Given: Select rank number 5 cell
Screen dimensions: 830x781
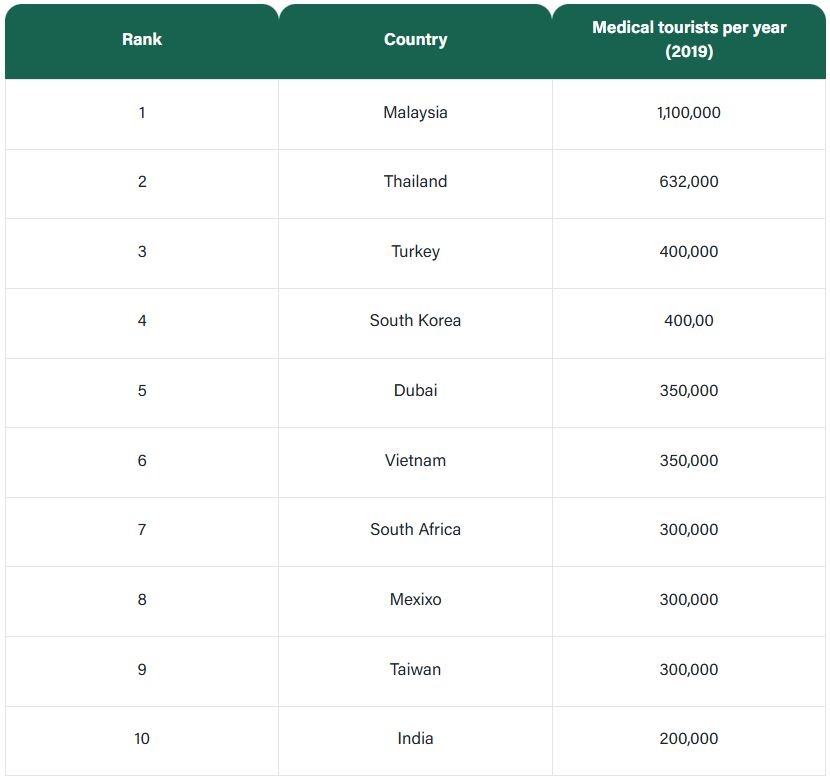Looking at the screenshot, I should click(x=142, y=391).
